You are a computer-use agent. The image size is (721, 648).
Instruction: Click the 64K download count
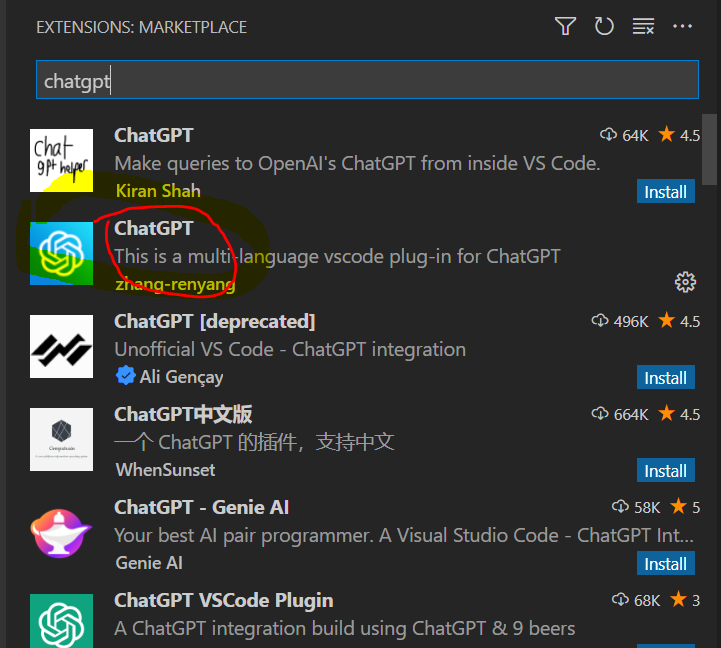click(624, 136)
